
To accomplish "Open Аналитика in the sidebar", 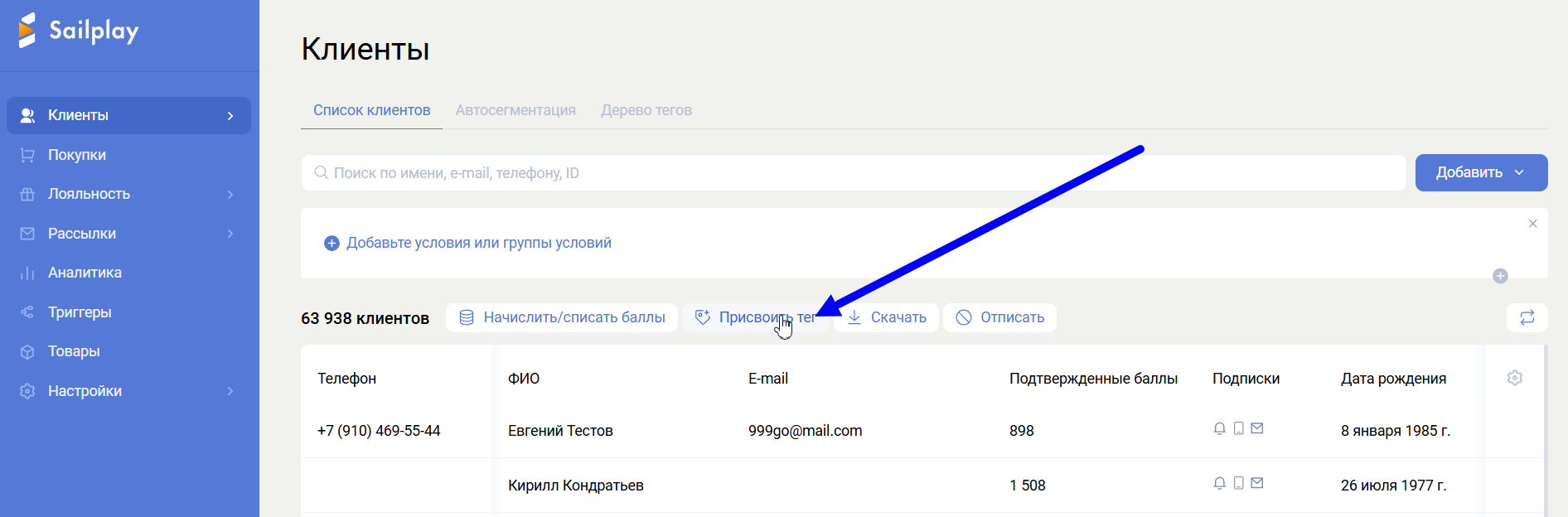I will point(85,273).
